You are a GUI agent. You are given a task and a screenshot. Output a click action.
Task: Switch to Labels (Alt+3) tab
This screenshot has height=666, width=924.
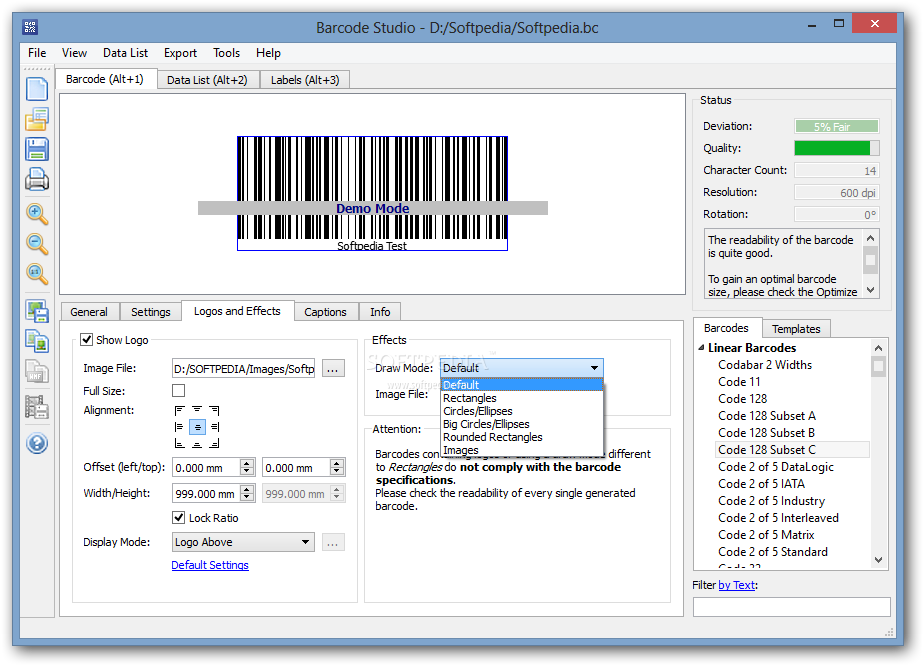tap(305, 80)
